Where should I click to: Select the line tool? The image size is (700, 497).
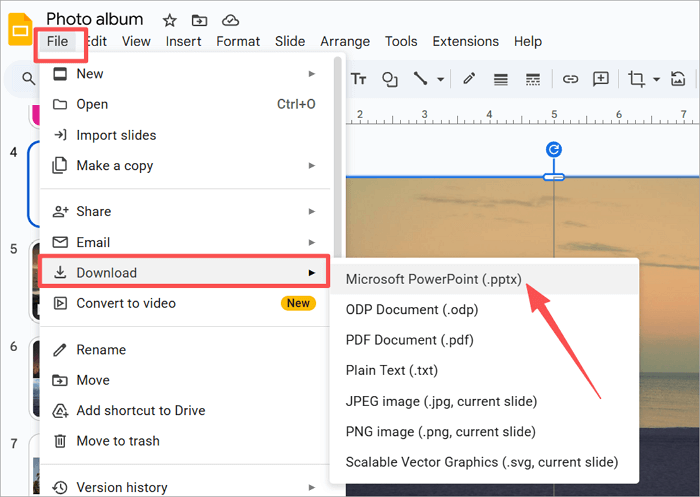(421, 79)
